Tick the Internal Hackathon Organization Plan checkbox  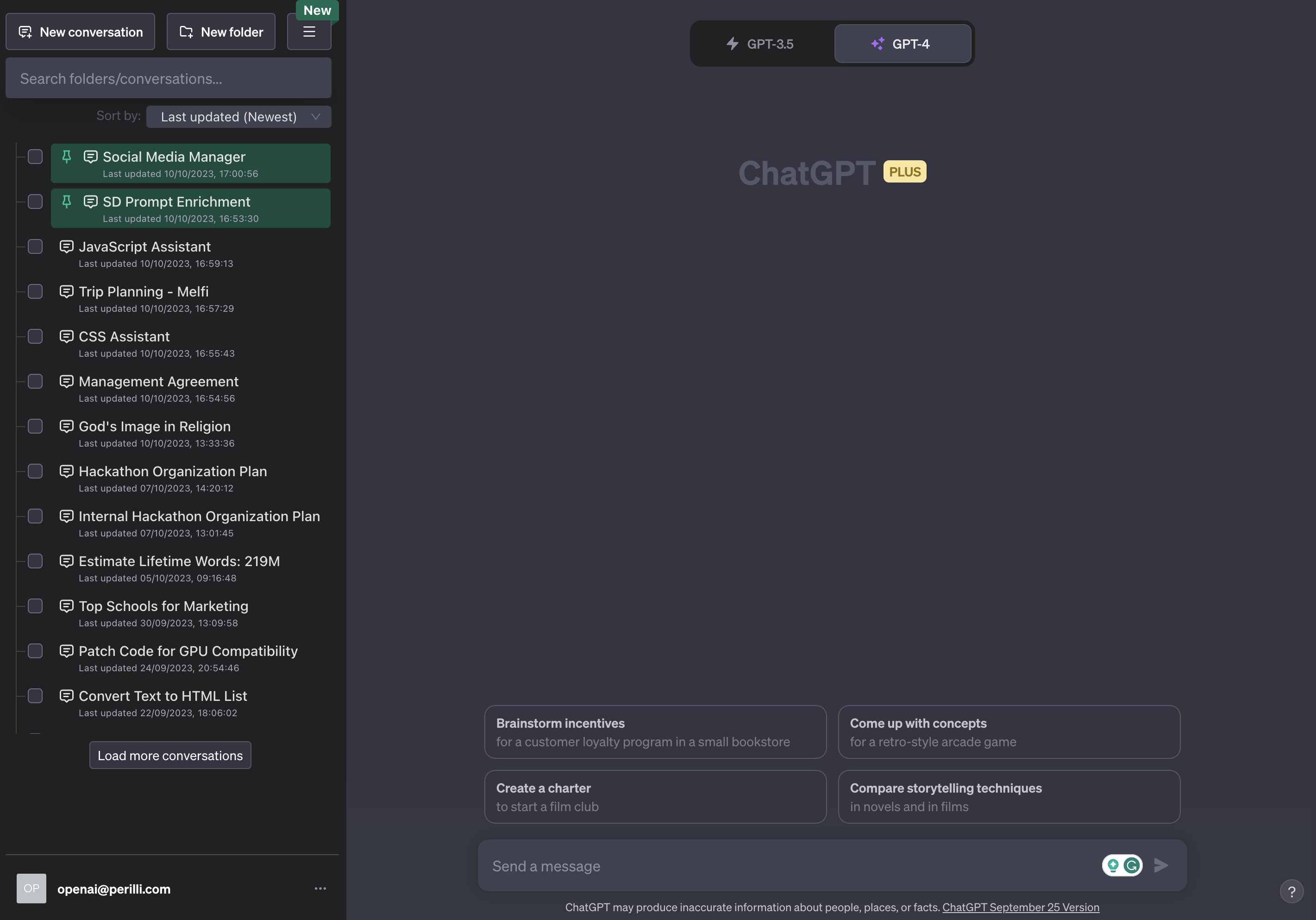point(36,516)
